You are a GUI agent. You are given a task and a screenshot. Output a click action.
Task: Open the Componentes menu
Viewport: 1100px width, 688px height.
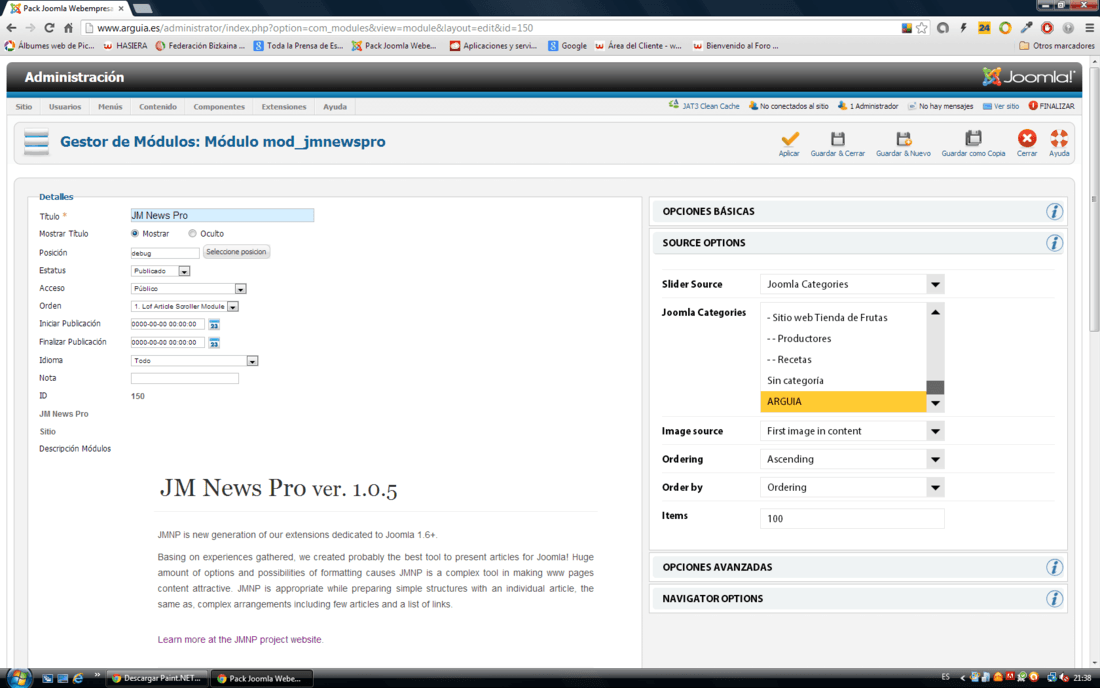point(219,107)
